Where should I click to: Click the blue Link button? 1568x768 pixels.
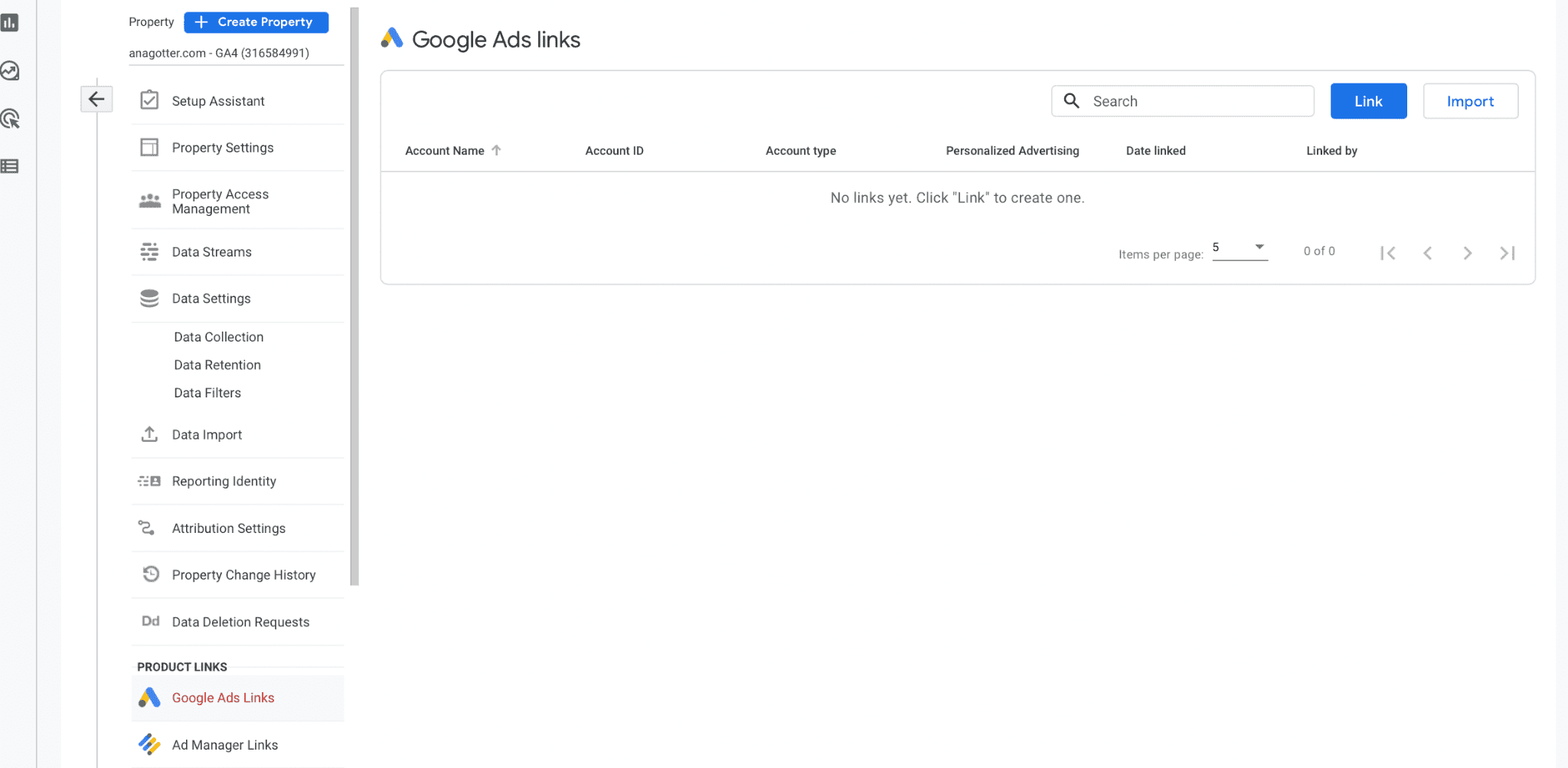(x=1368, y=101)
